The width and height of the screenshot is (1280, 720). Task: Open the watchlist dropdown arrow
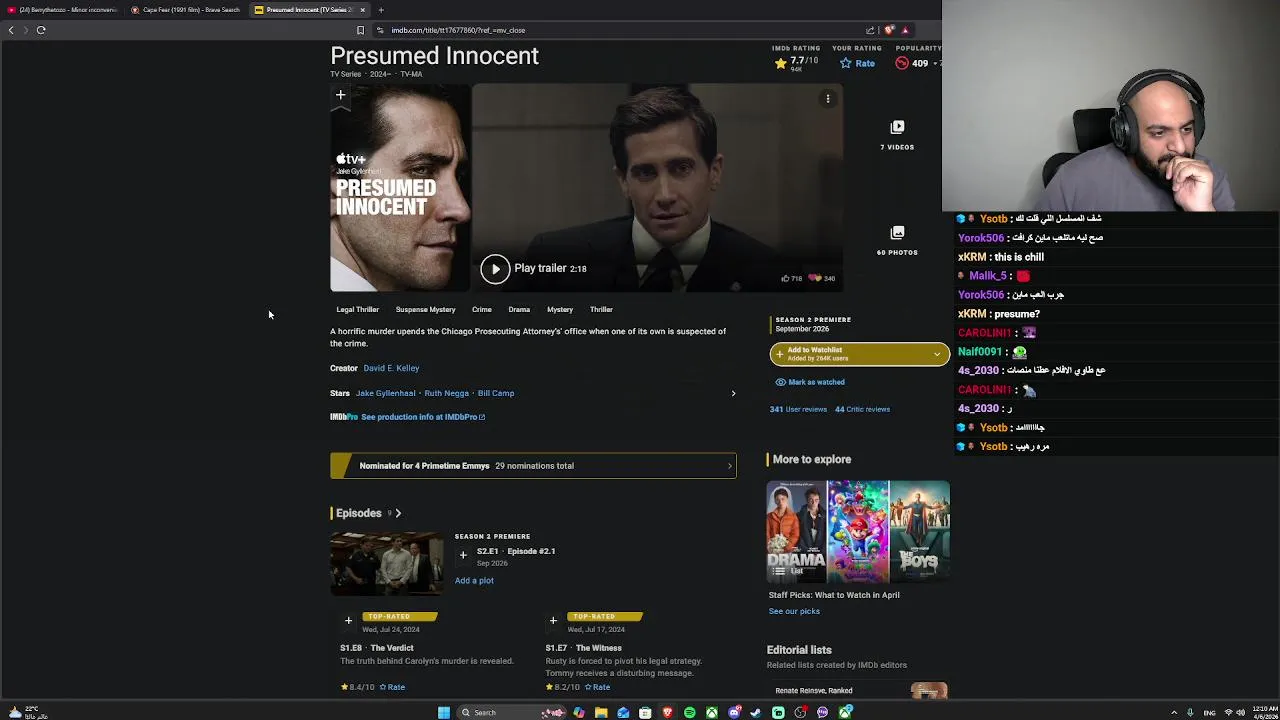coord(937,354)
